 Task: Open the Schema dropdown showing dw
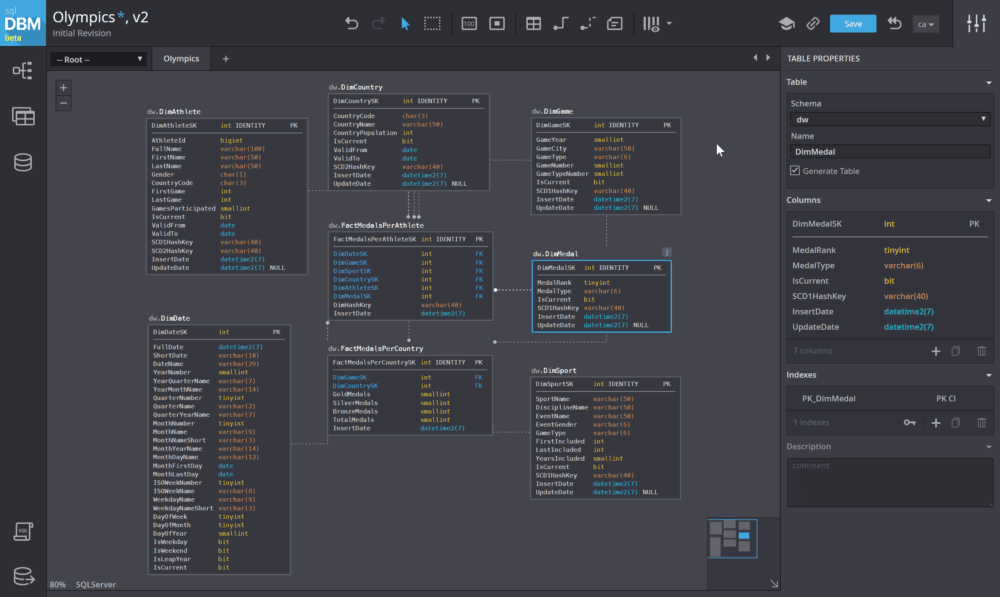coord(888,119)
